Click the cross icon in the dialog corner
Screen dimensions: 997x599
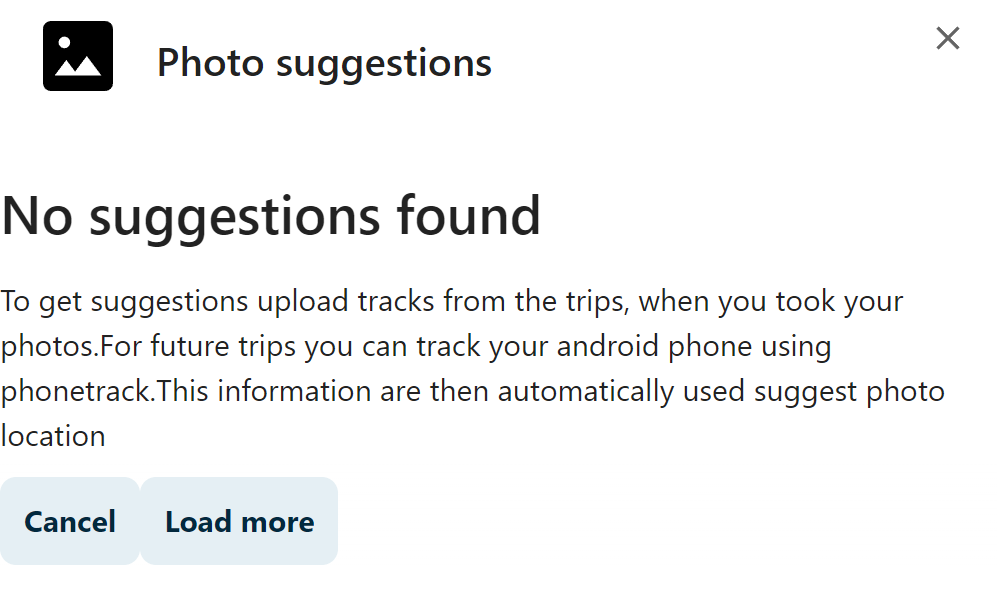(x=947, y=38)
